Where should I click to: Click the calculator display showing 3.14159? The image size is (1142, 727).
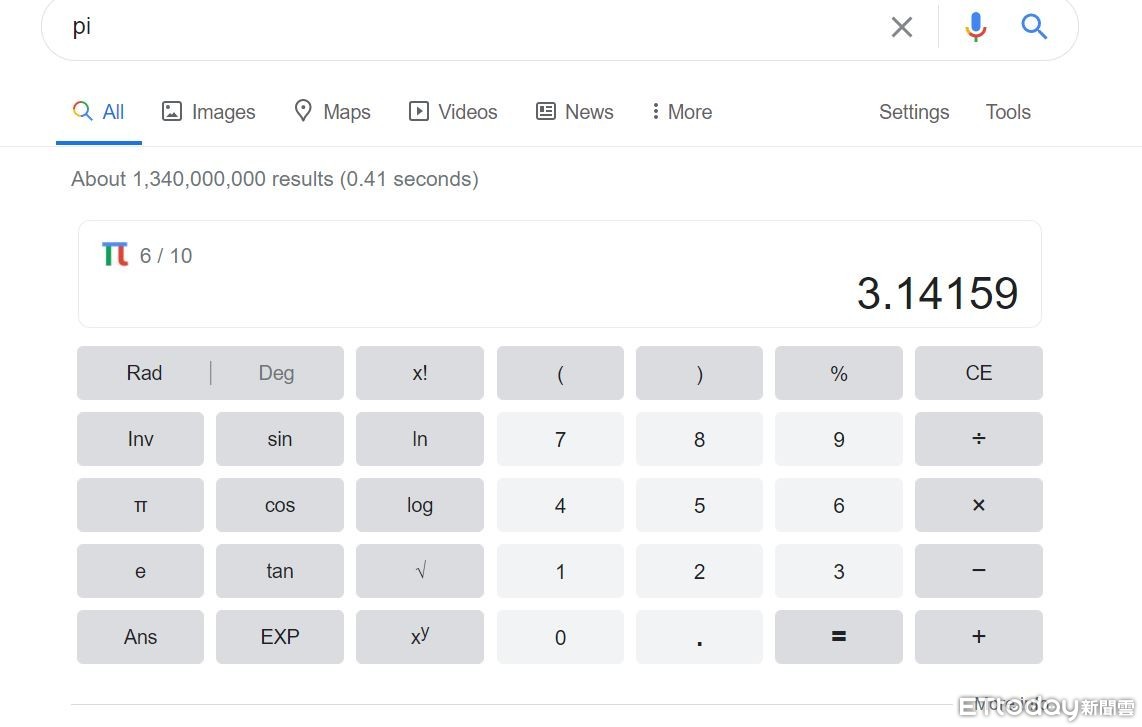[937, 293]
